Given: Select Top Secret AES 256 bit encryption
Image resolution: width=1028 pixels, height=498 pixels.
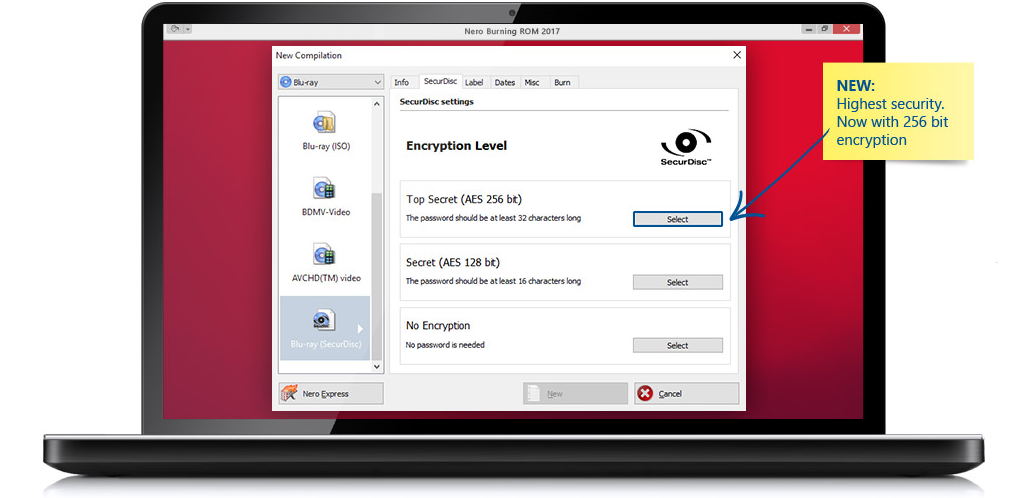Looking at the screenshot, I should coord(678,219).
